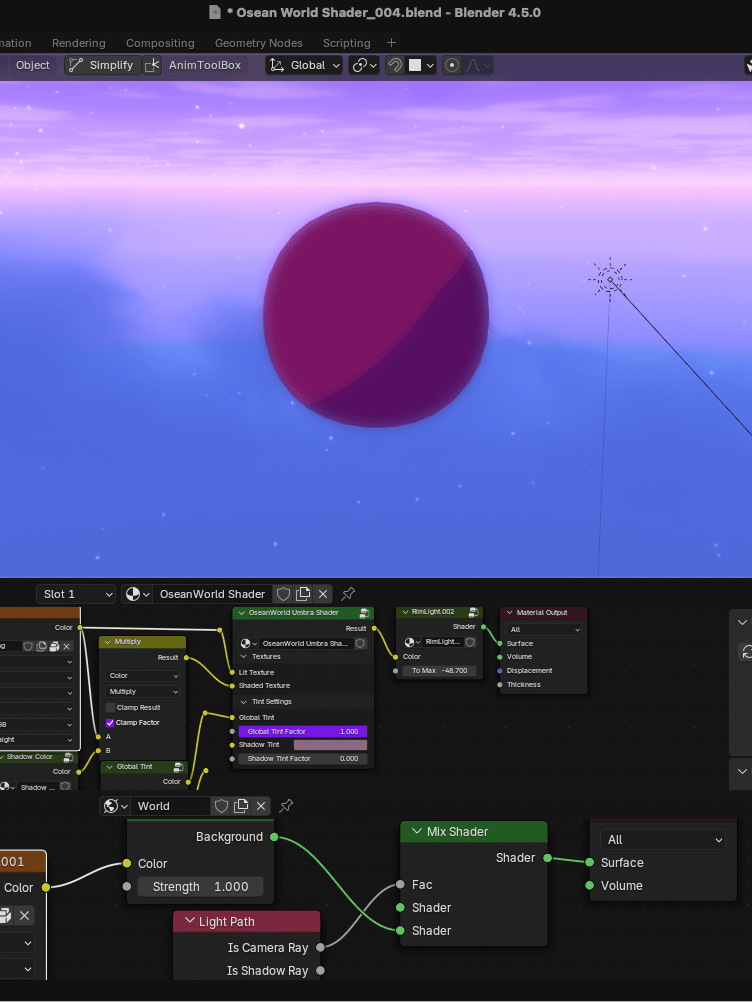The image size is (752, 1002).
Task: Pin the material node tree
Action: pyautogui.click(x=348, y=594)
